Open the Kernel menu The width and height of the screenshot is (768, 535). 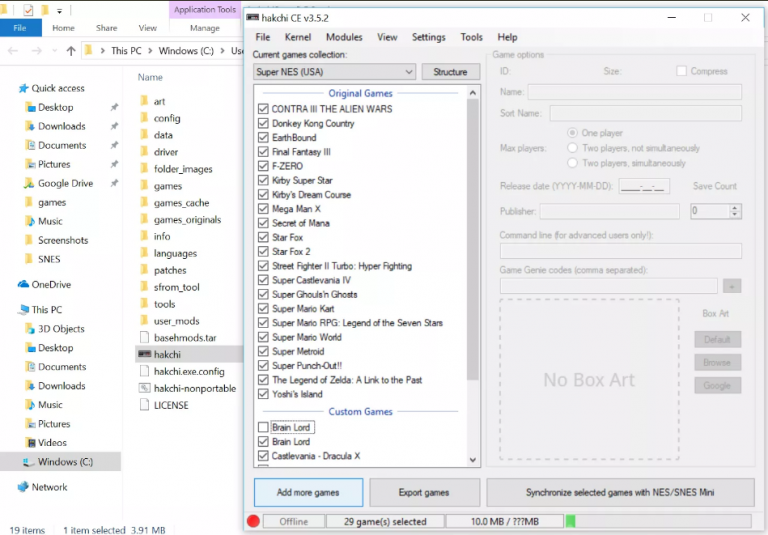click(298, 37)
